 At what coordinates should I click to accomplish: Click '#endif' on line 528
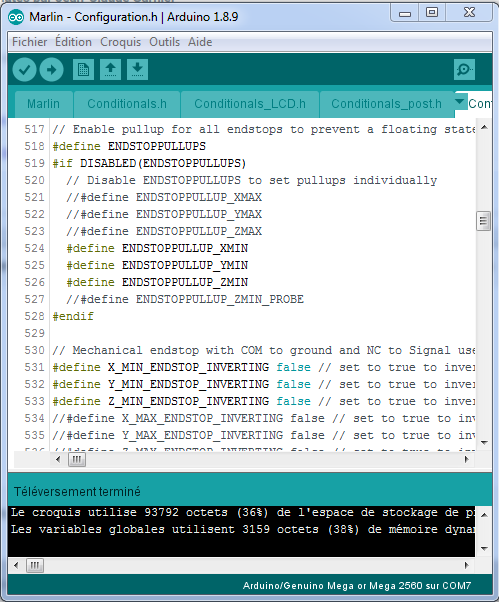73,317
